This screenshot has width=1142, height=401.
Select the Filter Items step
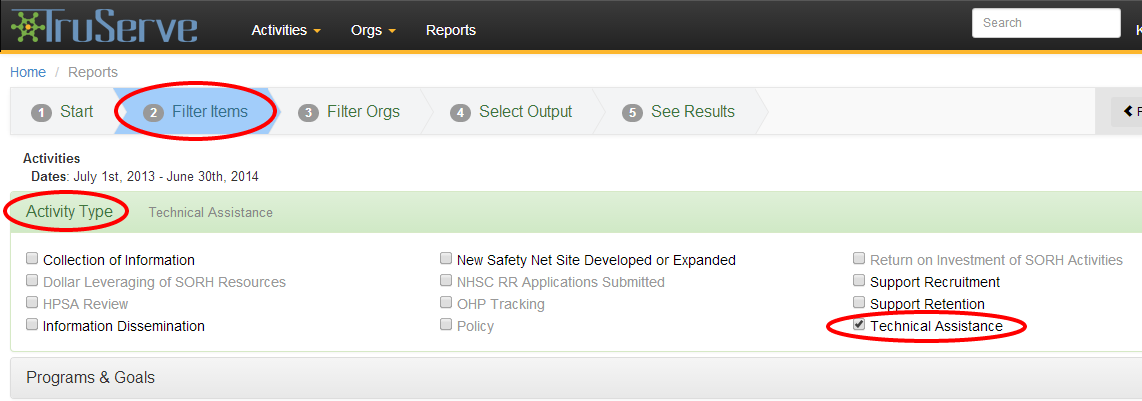[196, 112]
